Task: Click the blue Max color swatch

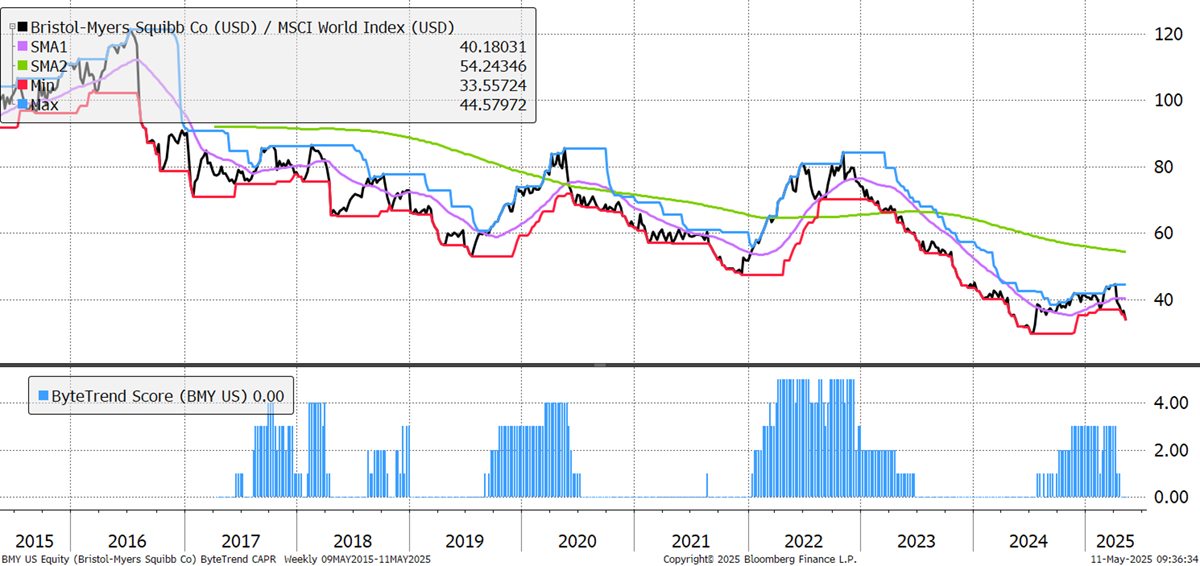Action: (x=23, y=104)
